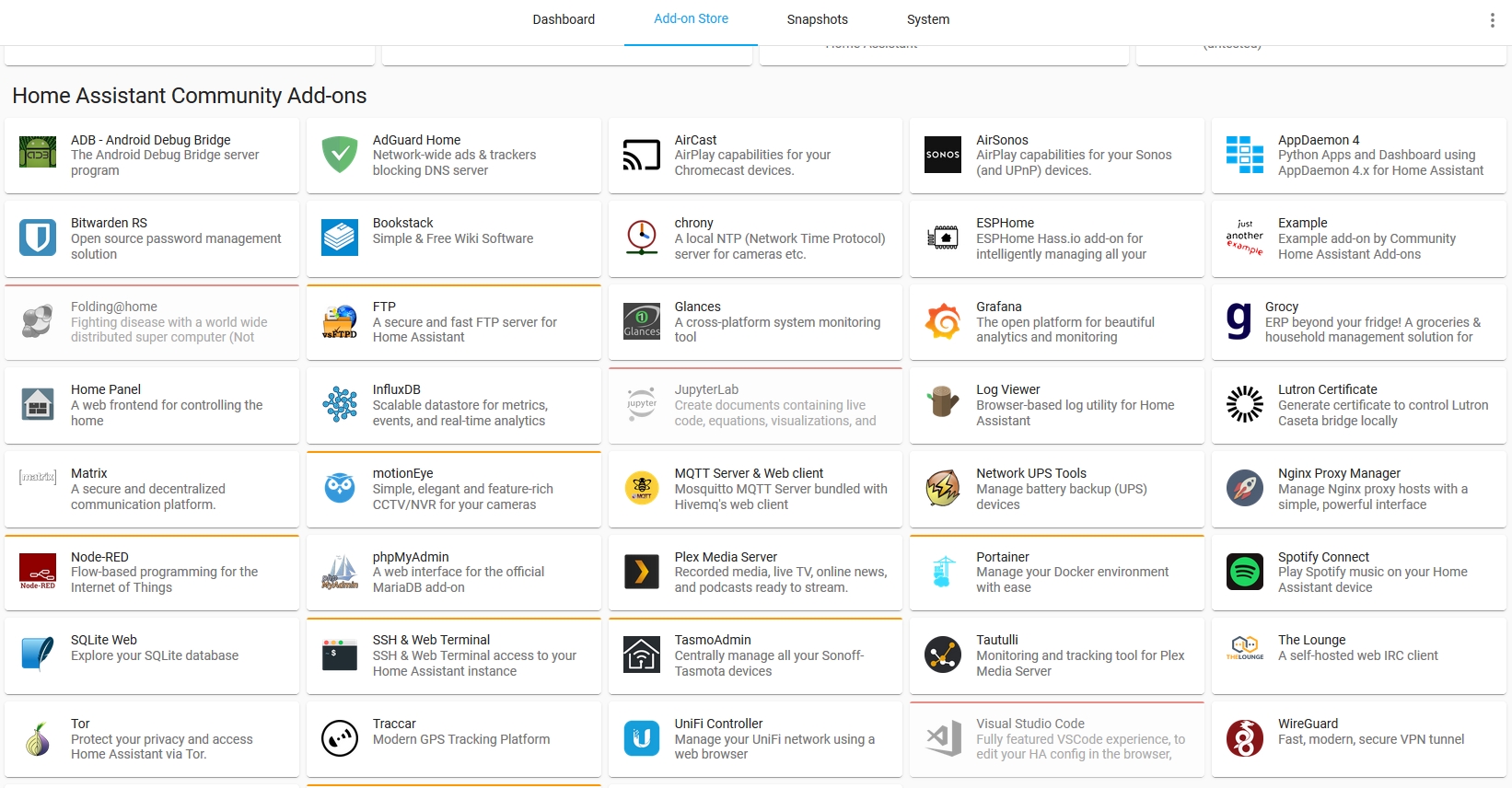Click the Spotify Connect logo icon
This screenshot has height=788, width=1512.
pos(1245,572)
